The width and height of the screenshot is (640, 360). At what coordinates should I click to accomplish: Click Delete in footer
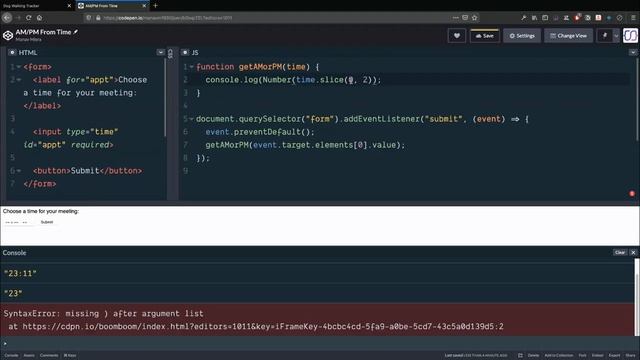coord(533,355)
